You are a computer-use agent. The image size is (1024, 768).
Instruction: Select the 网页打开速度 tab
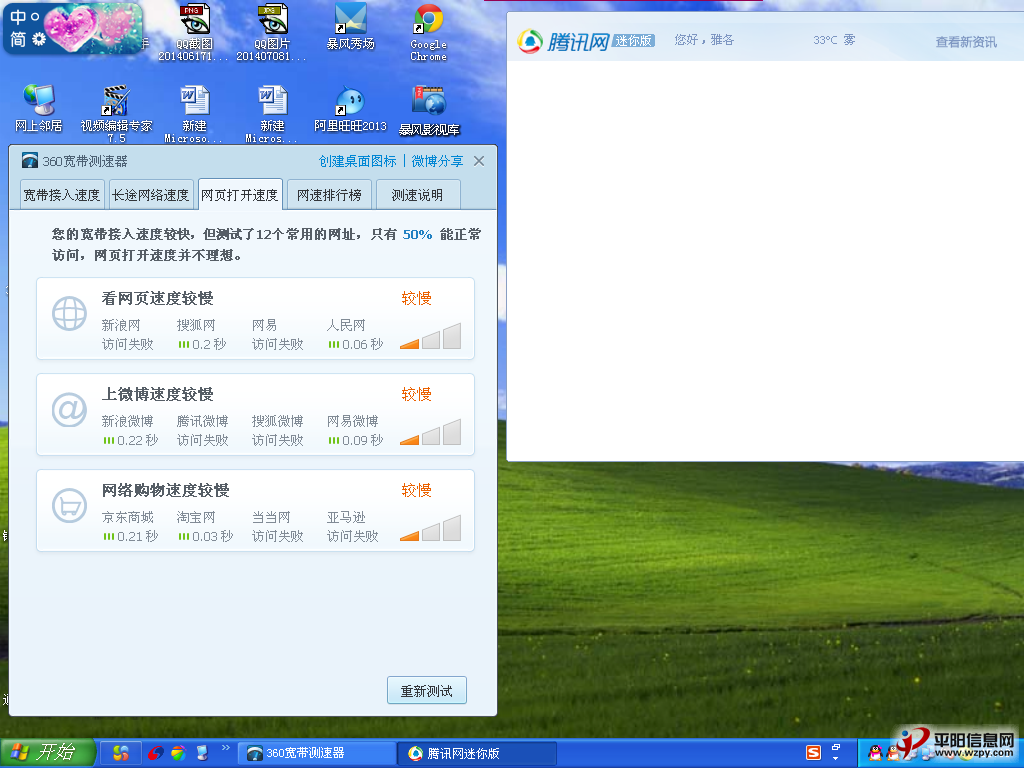(240, 195)
